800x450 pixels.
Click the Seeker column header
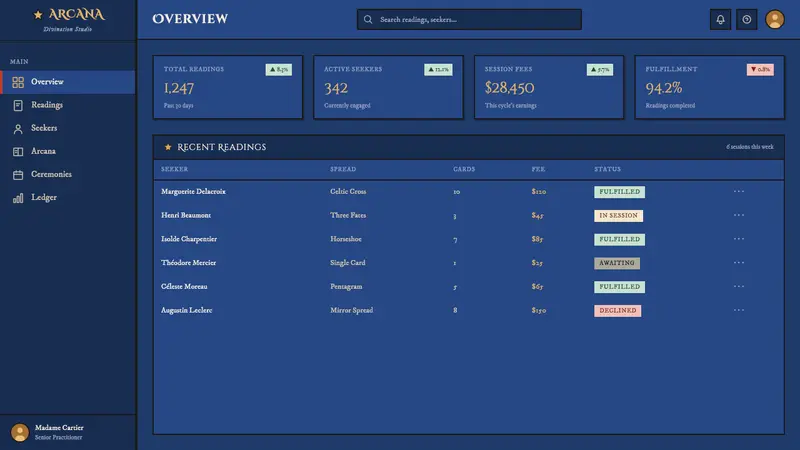pyautogui.click(x=174, y=169)
